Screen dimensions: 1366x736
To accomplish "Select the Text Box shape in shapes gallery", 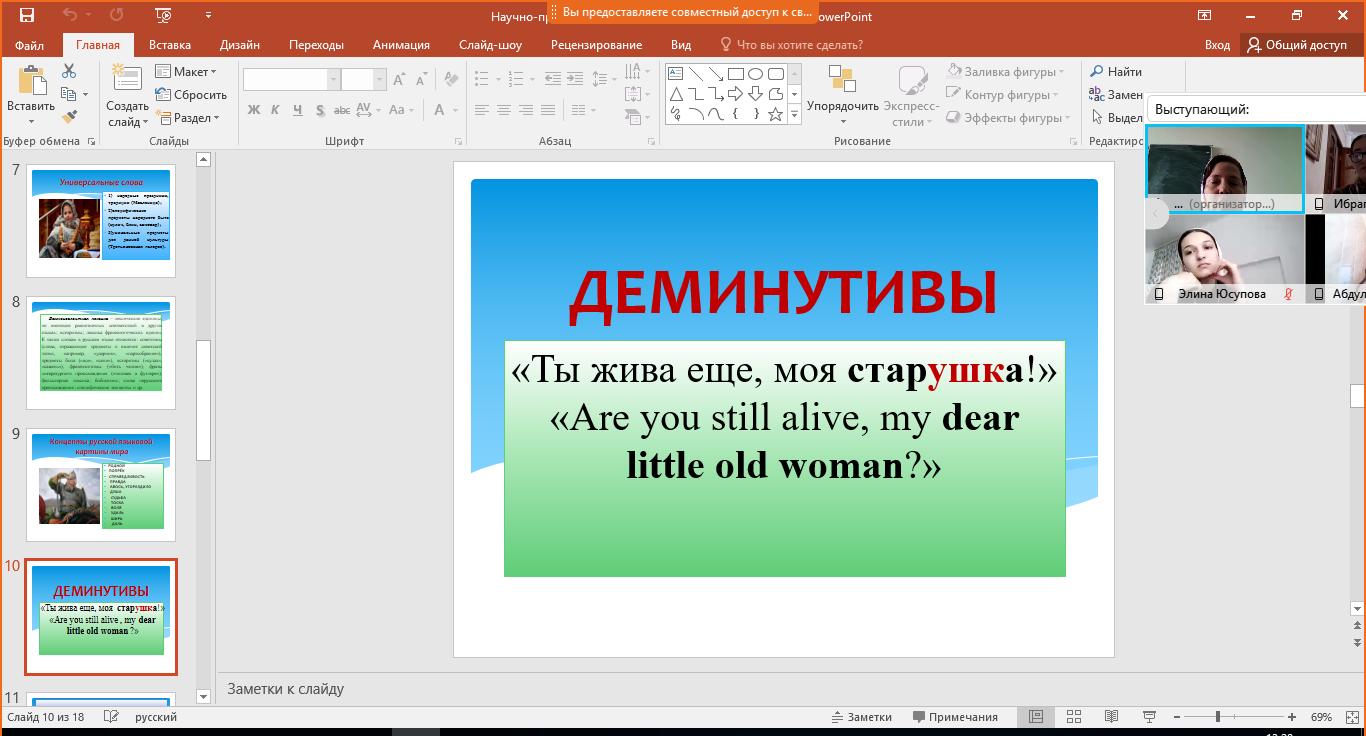I will (x=675, y=73).
